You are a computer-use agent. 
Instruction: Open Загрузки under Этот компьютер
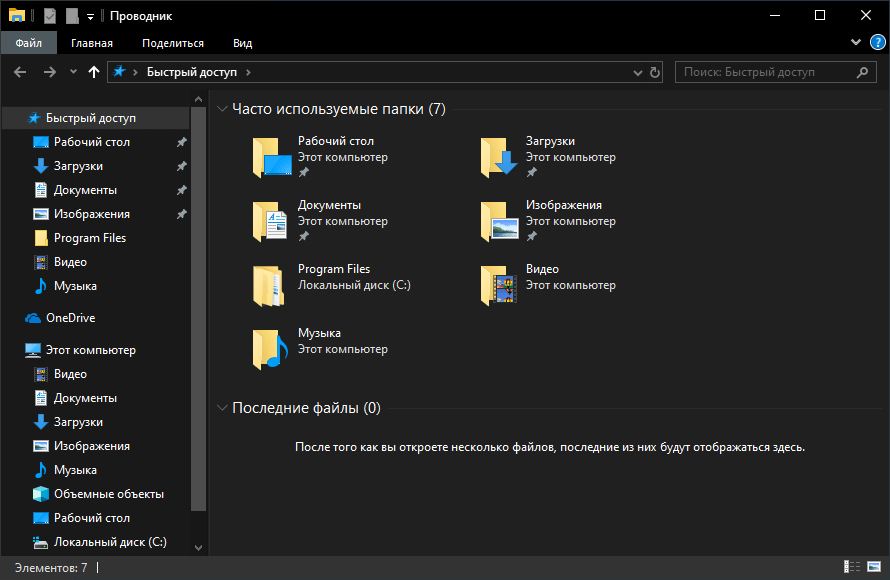tap(78, 422)
